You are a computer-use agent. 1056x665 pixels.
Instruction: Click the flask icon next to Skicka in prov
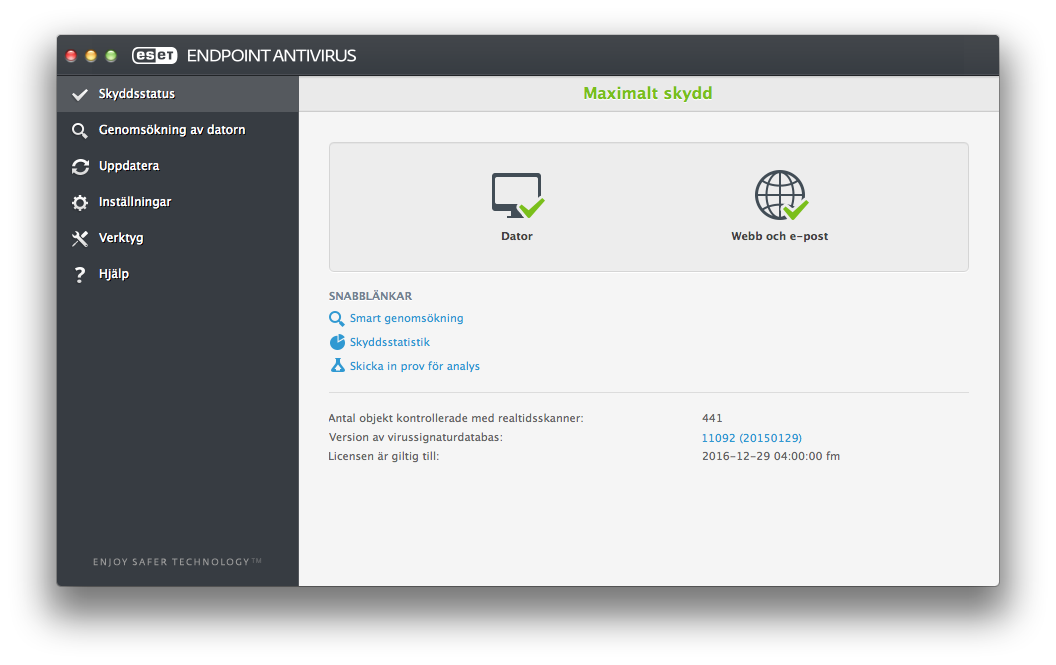pyautogui.click(x=337, y=366)
